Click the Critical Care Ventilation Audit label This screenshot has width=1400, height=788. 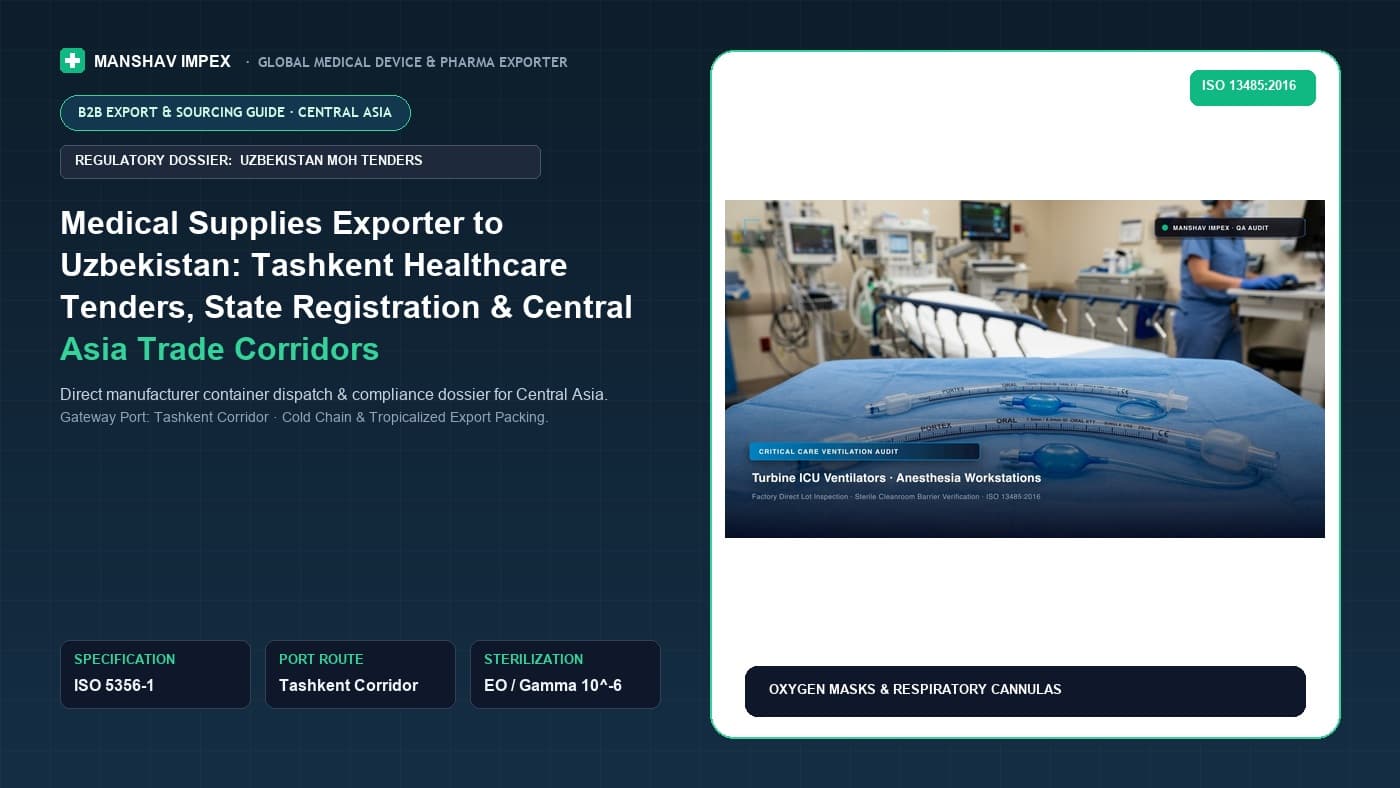coord(864,452)
